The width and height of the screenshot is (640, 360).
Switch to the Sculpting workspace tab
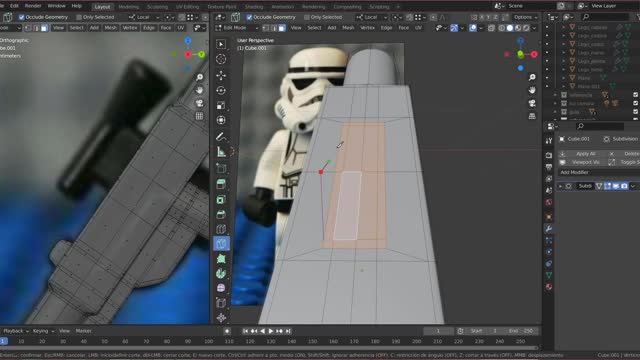point(157,7)
